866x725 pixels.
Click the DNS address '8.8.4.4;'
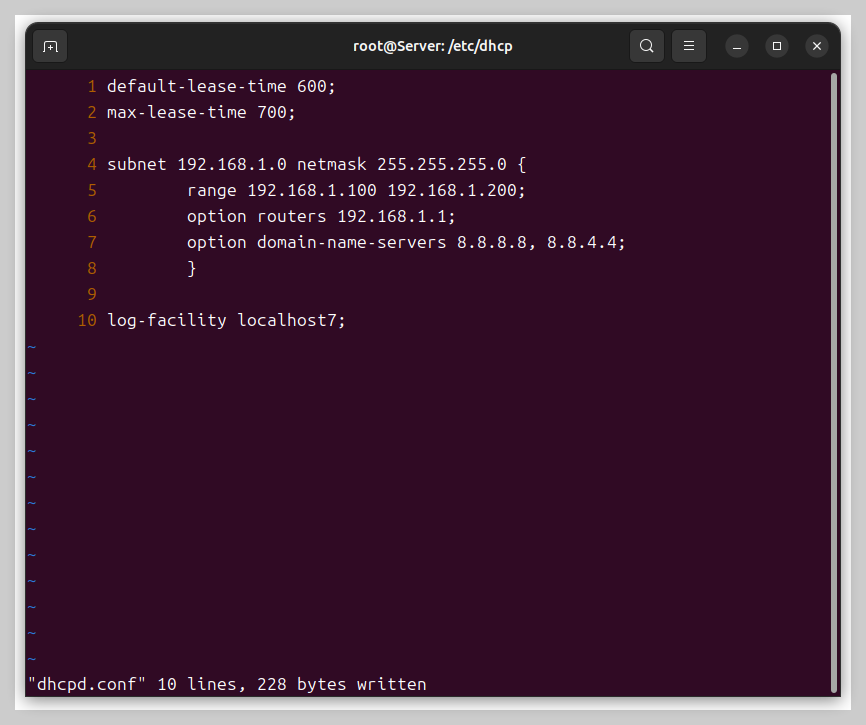pyautogui.click(x=586, y=242)
